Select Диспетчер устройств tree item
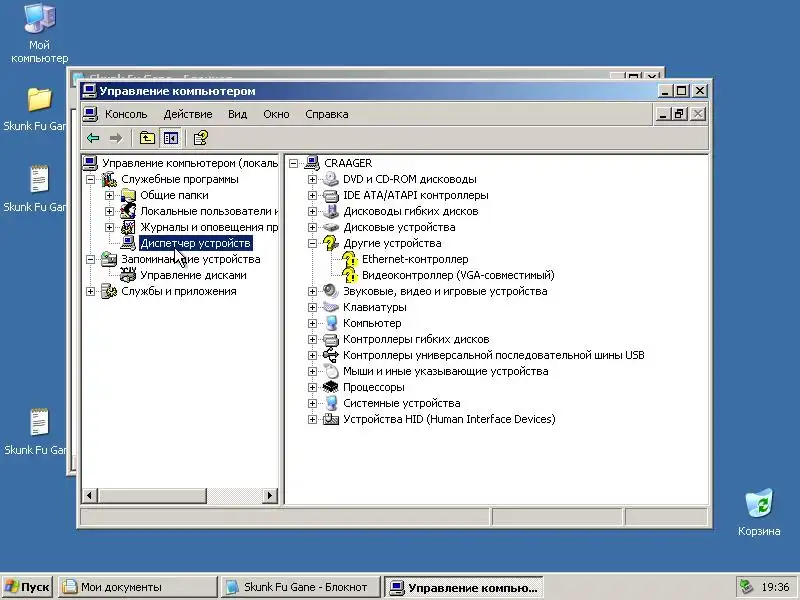Image resolution: width=800 pixels, height=600 pixels. [195, 243]
